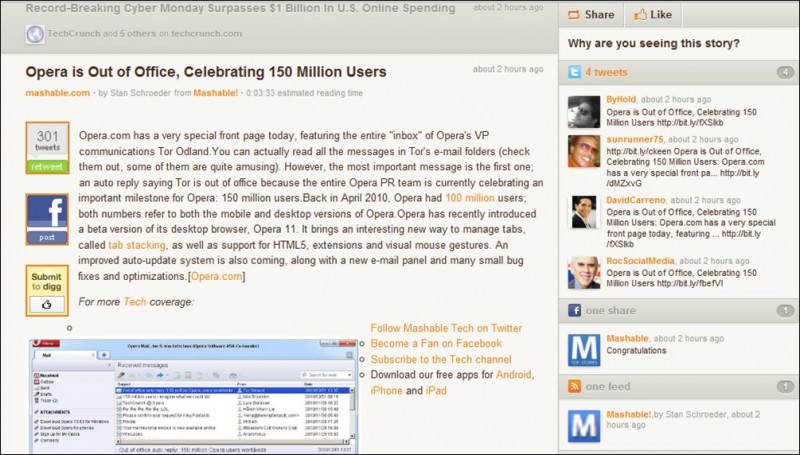Image resolution: width=800 pixels, height=455 pixels.
Task: Click the Mashable logo under one feed
Action: tap(584, 426)
